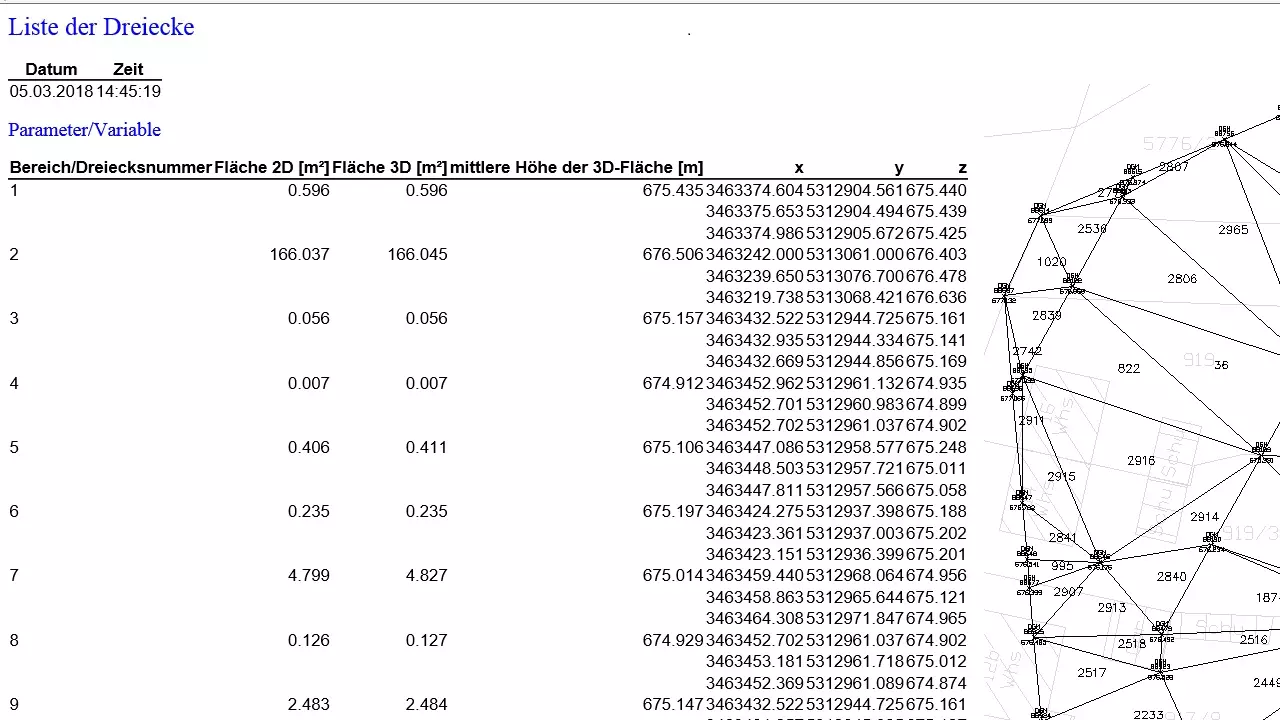Pick triangle 822 in the triangulation map
The width and height of the screenshot is (1280, 720).
click(x=1129, y=369)
